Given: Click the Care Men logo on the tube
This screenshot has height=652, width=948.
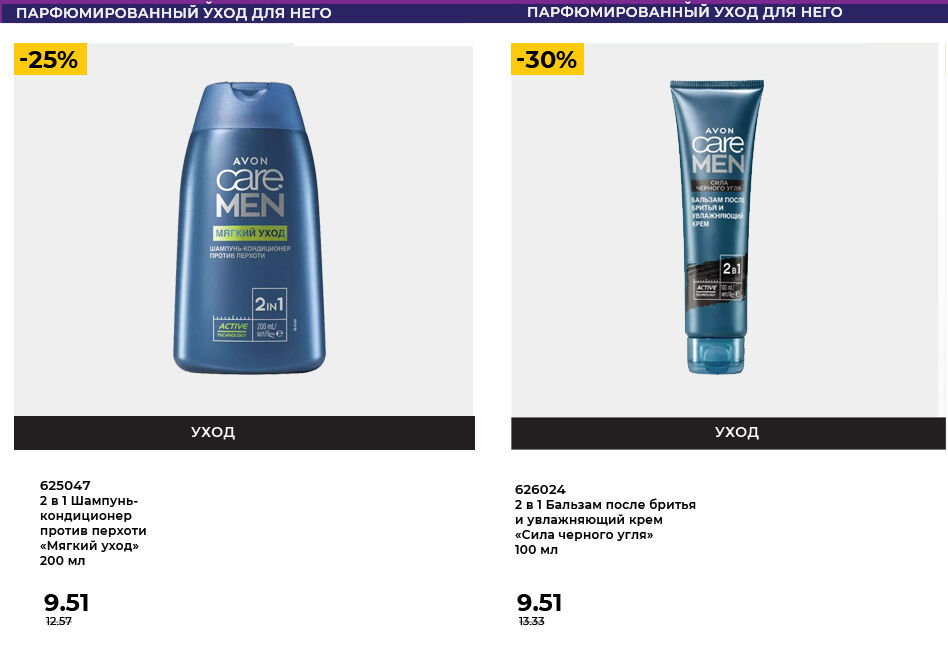Looking at the screenshot, I should coord(718,152).
